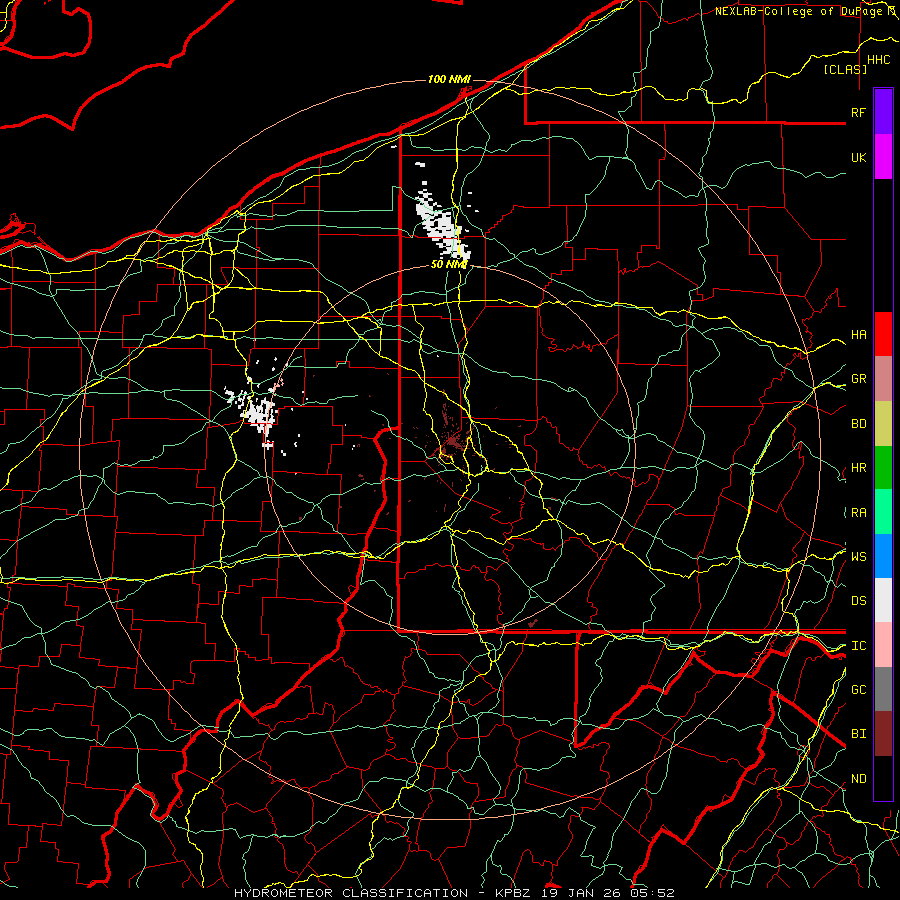Screen dimensions: 900x900
Task: Click the 05:52 timestamp
Action: pos(652,893)
